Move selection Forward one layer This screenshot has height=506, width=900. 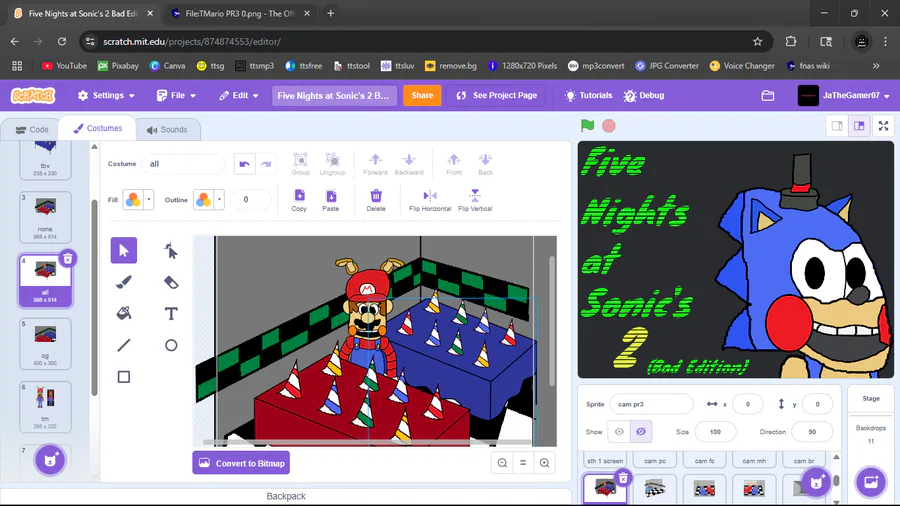pos(375,164)
